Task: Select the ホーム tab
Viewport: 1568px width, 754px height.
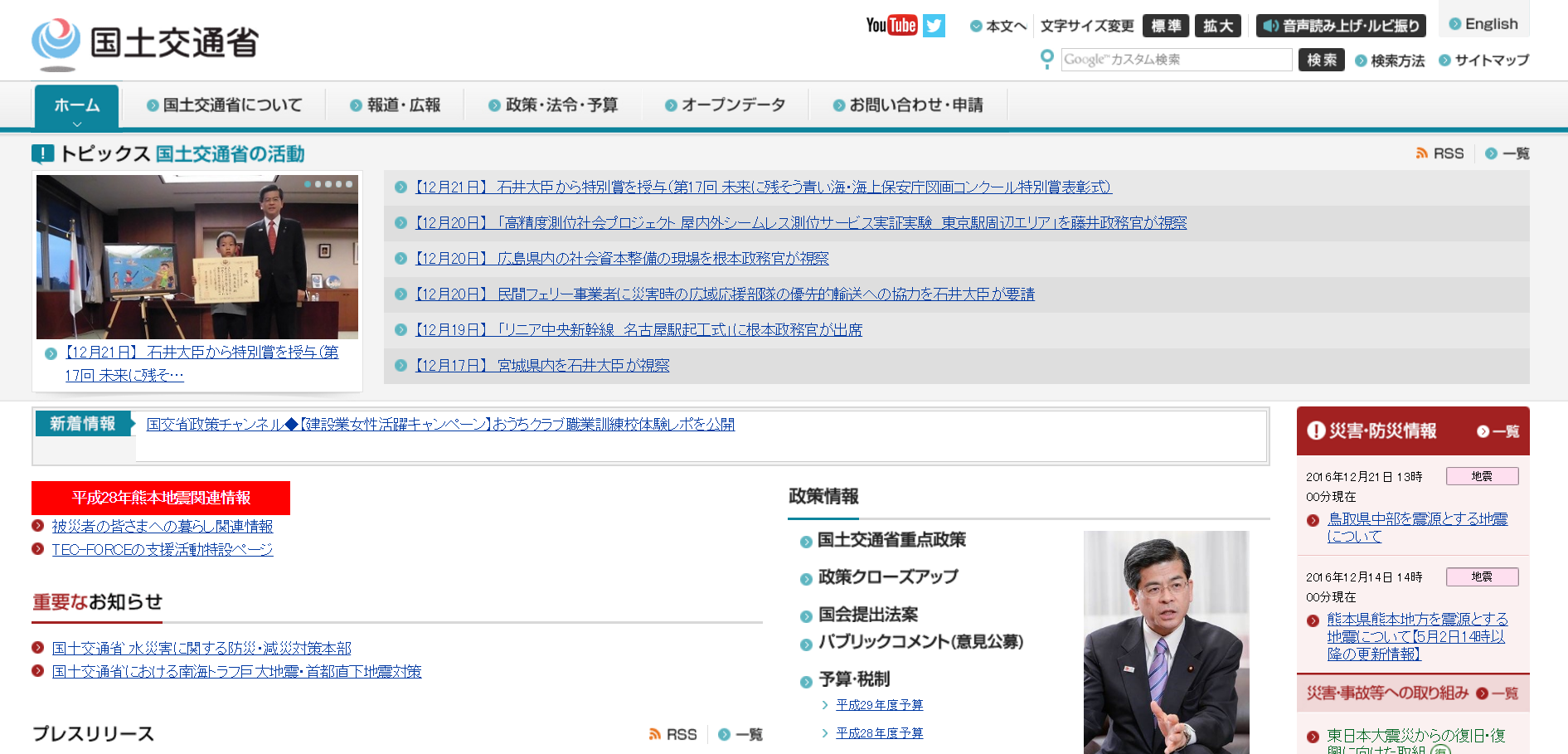Action: click(77, 106)
